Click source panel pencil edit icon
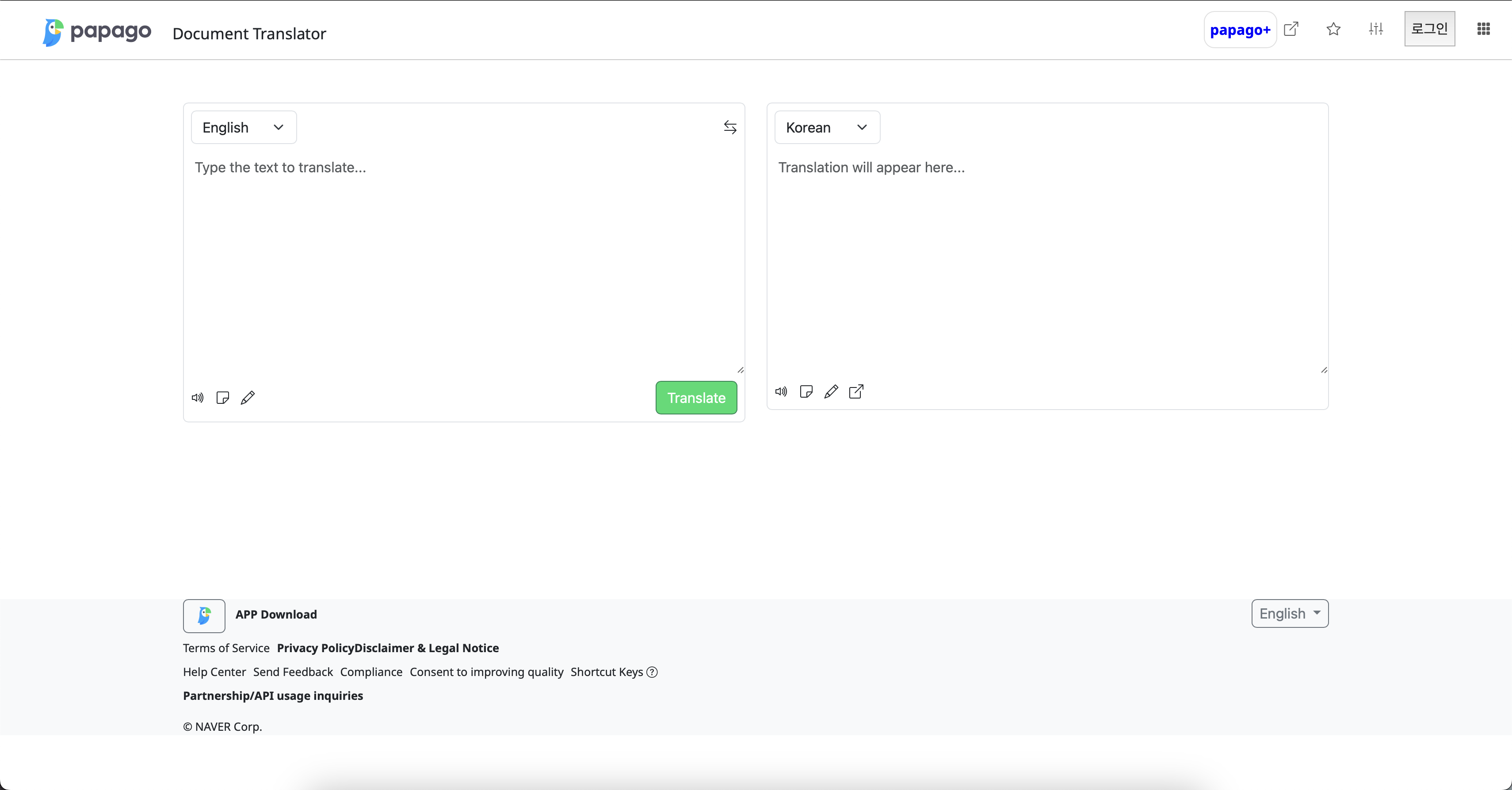The image size is (1512, 790). tap(248, 398)
